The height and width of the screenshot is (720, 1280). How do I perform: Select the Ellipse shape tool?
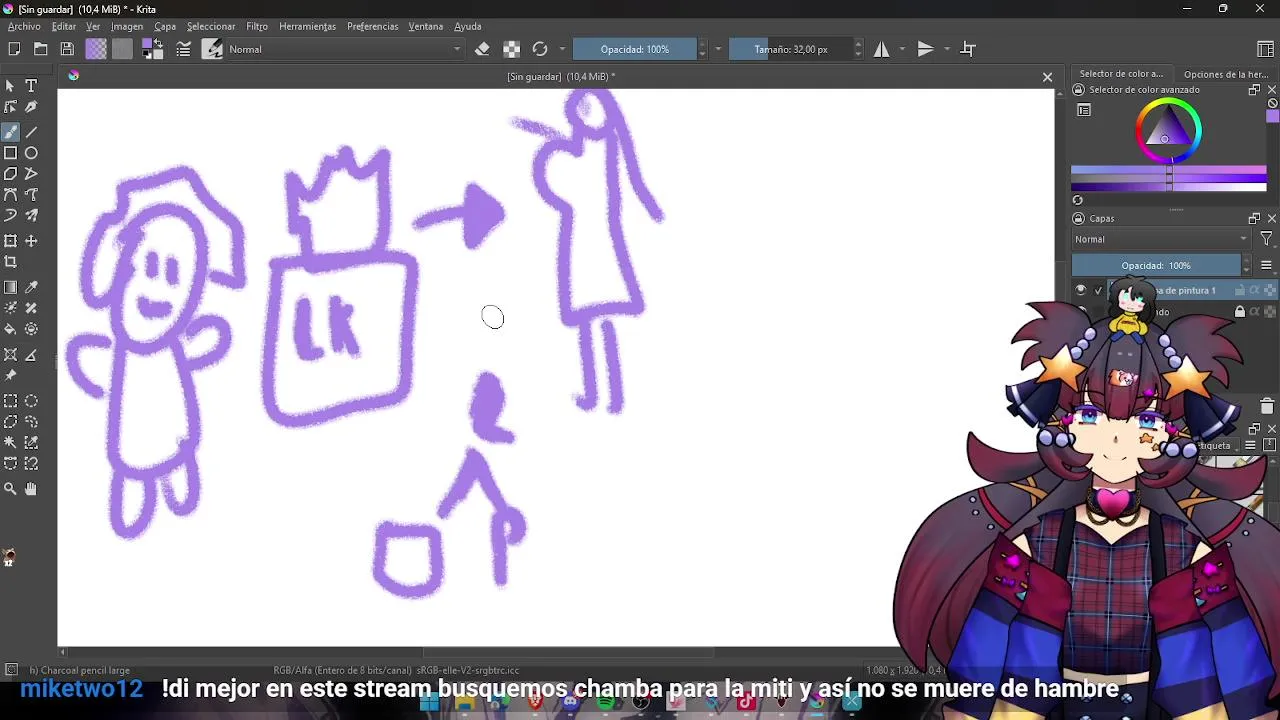31,153
